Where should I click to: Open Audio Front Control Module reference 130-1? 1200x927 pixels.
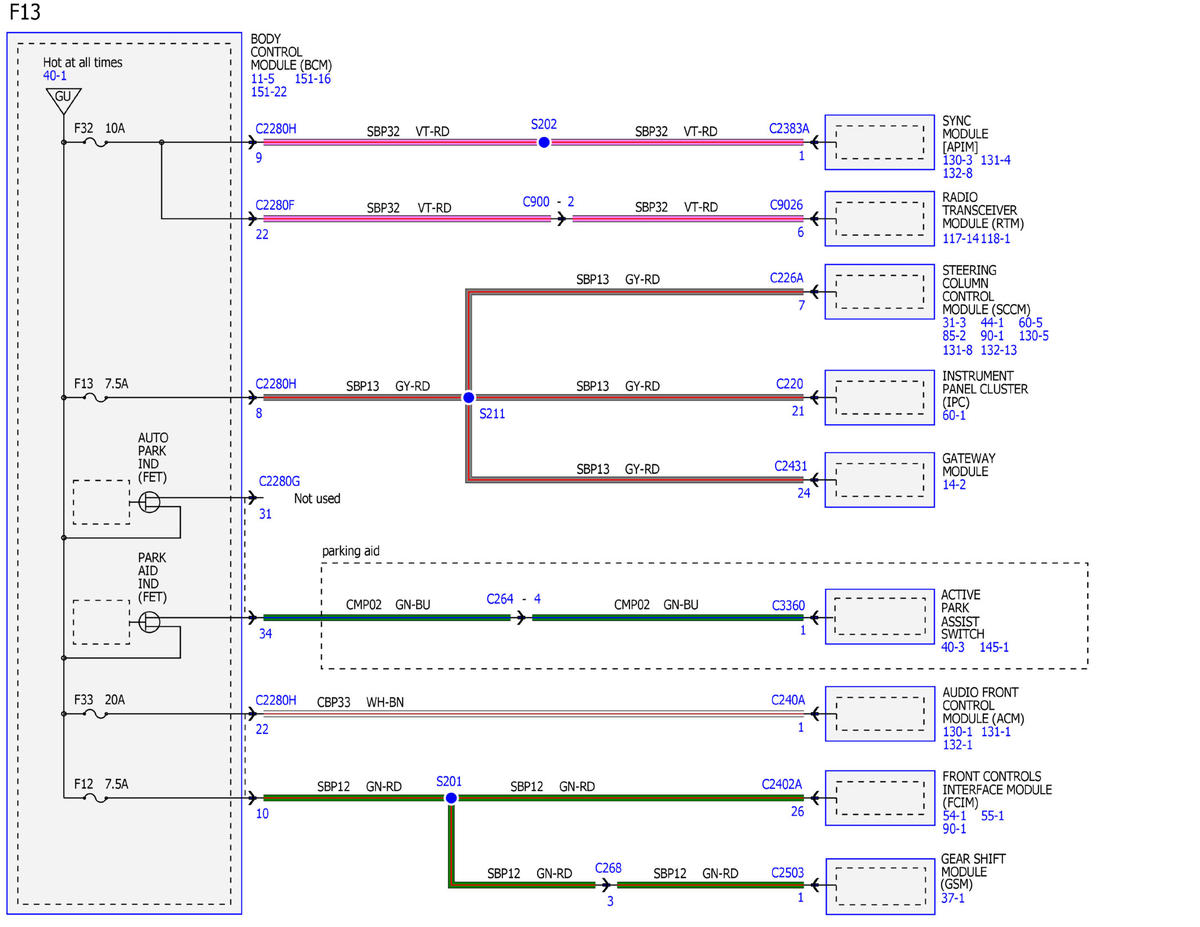coord(956,731)
